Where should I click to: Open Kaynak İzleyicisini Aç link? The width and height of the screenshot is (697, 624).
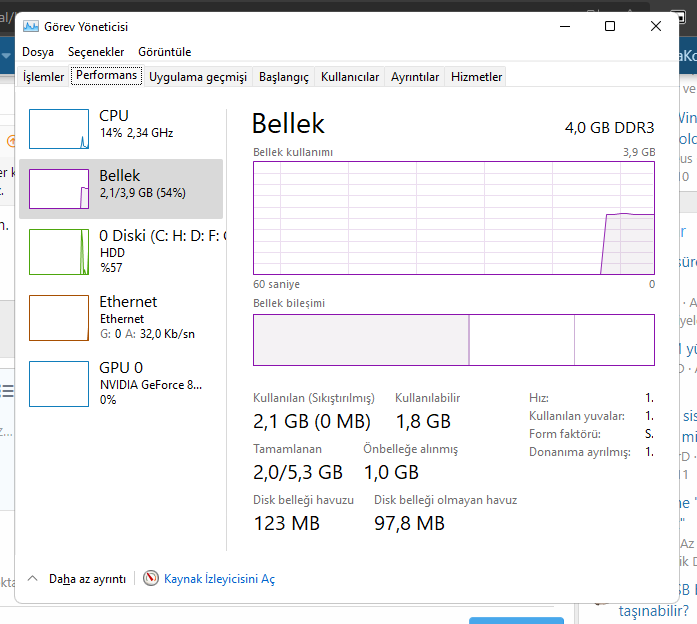pyautogui.click(x=219, y=579)
